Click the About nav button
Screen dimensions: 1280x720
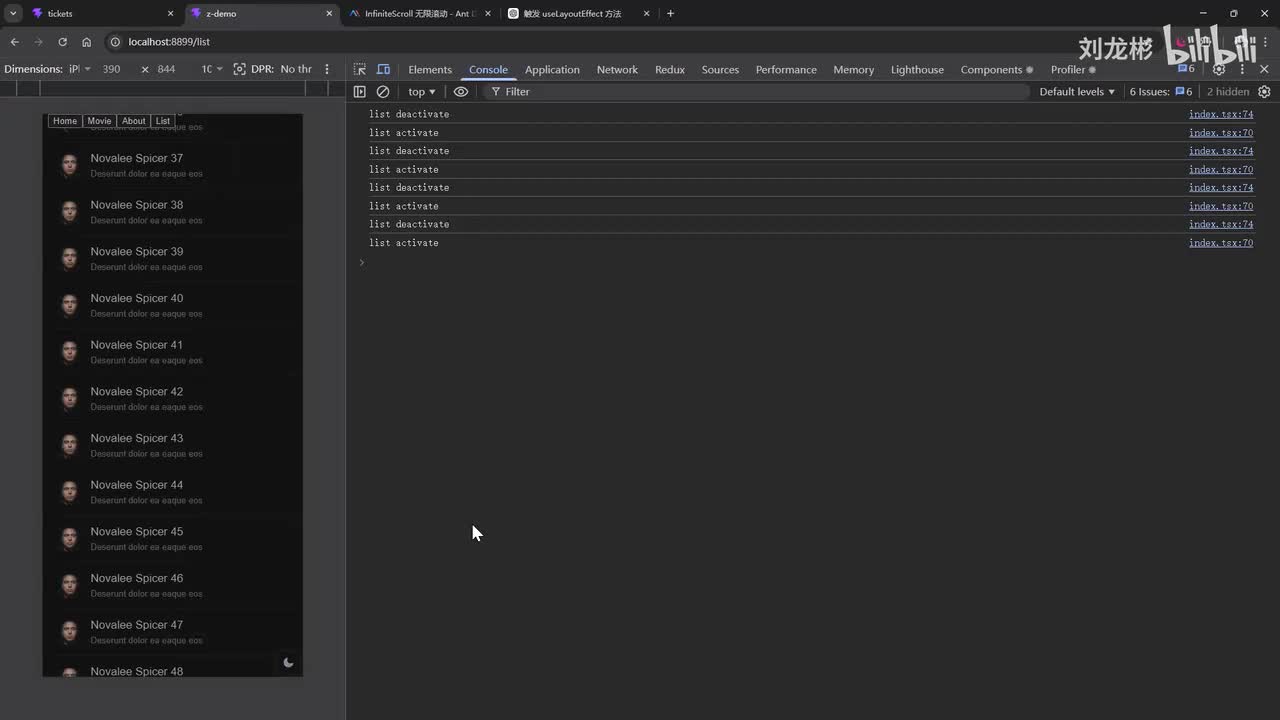134,121
